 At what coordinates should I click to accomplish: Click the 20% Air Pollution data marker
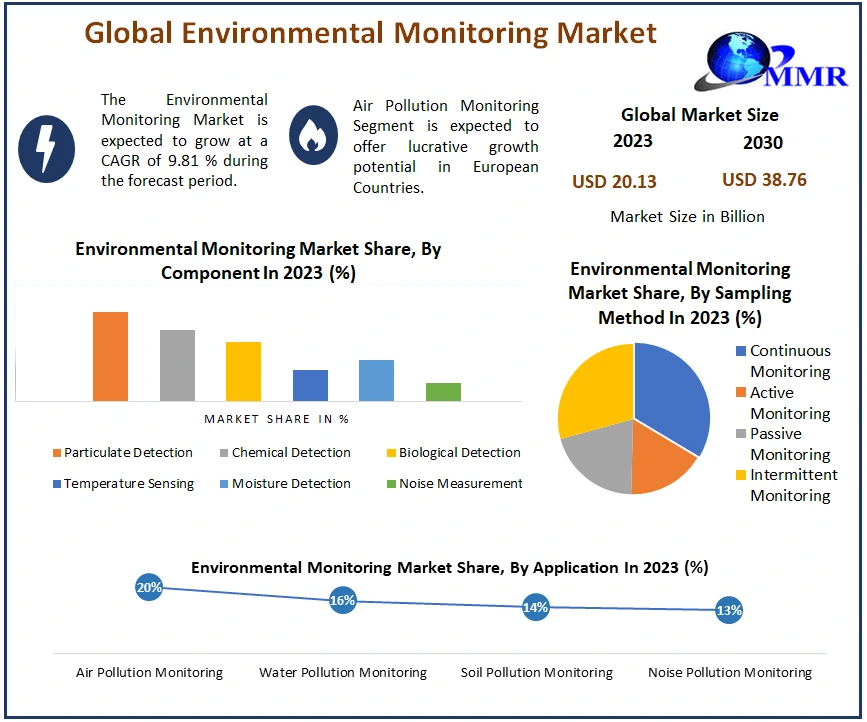click(149, 588)
